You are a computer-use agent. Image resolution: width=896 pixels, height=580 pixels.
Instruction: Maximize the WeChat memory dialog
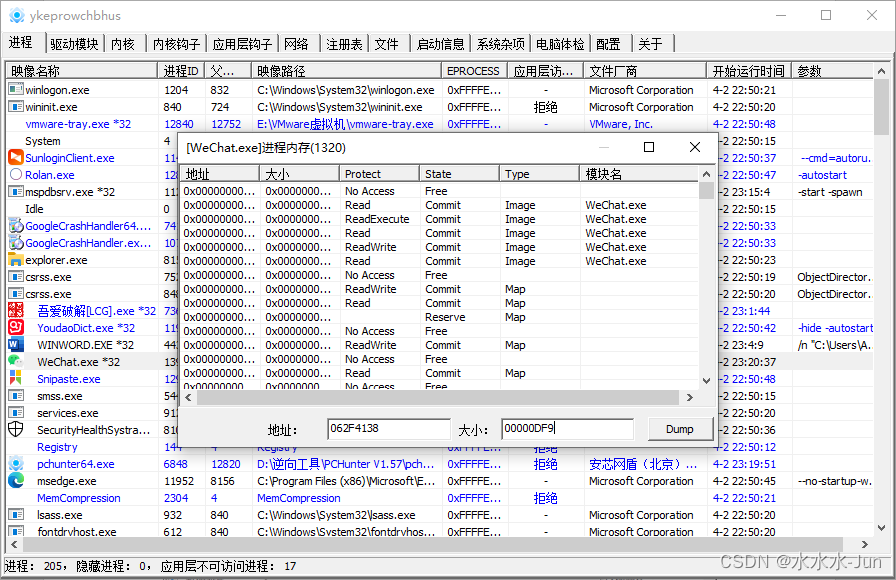pyautogui.click(x=649, y=147)
